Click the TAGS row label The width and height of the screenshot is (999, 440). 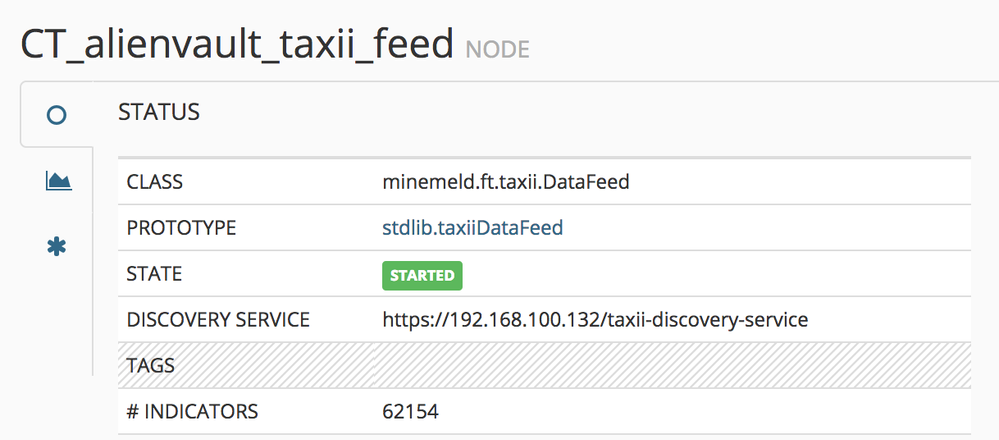coord(151,365)
